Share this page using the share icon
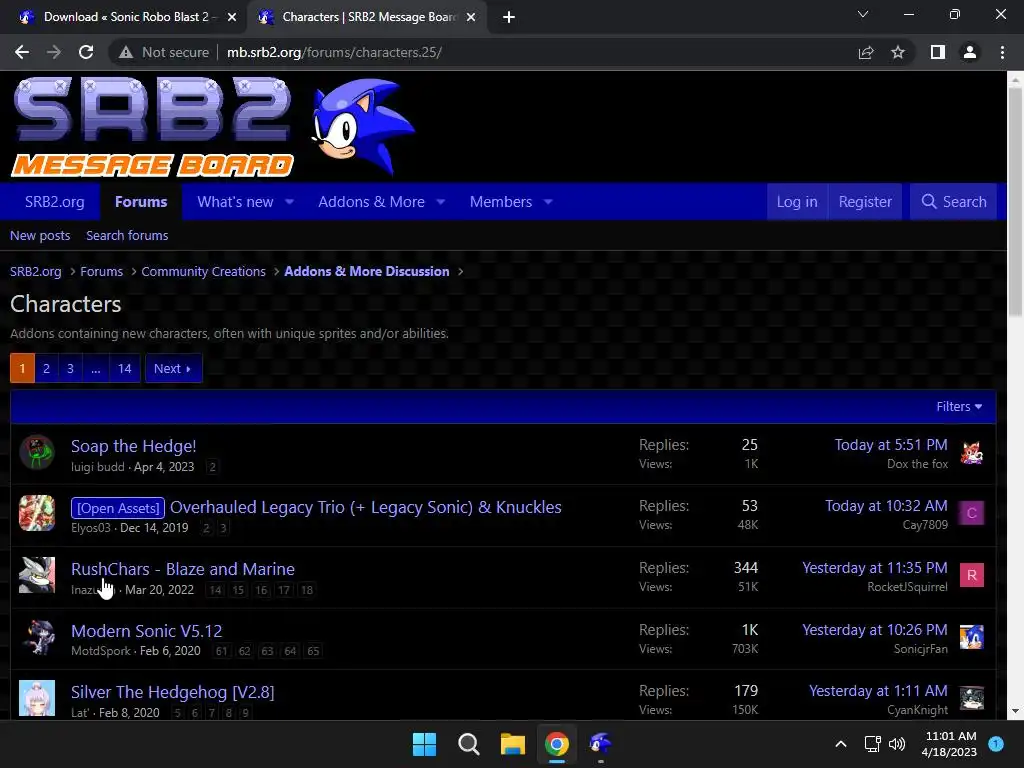1024x768 pixels. click(x=866, y=52)
